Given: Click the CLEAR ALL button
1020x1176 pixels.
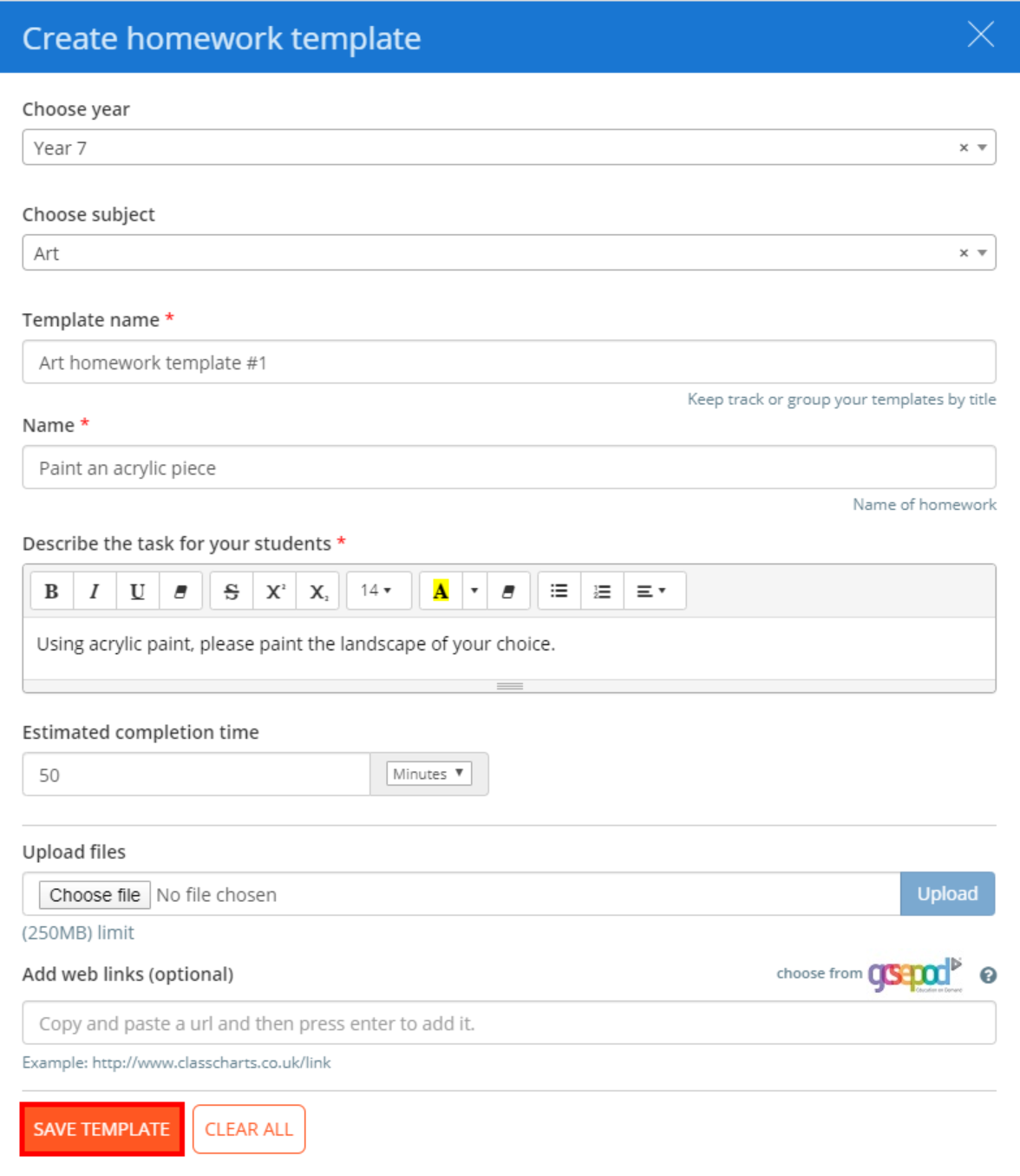Looking at the screenshot, I should (249, 1128).
